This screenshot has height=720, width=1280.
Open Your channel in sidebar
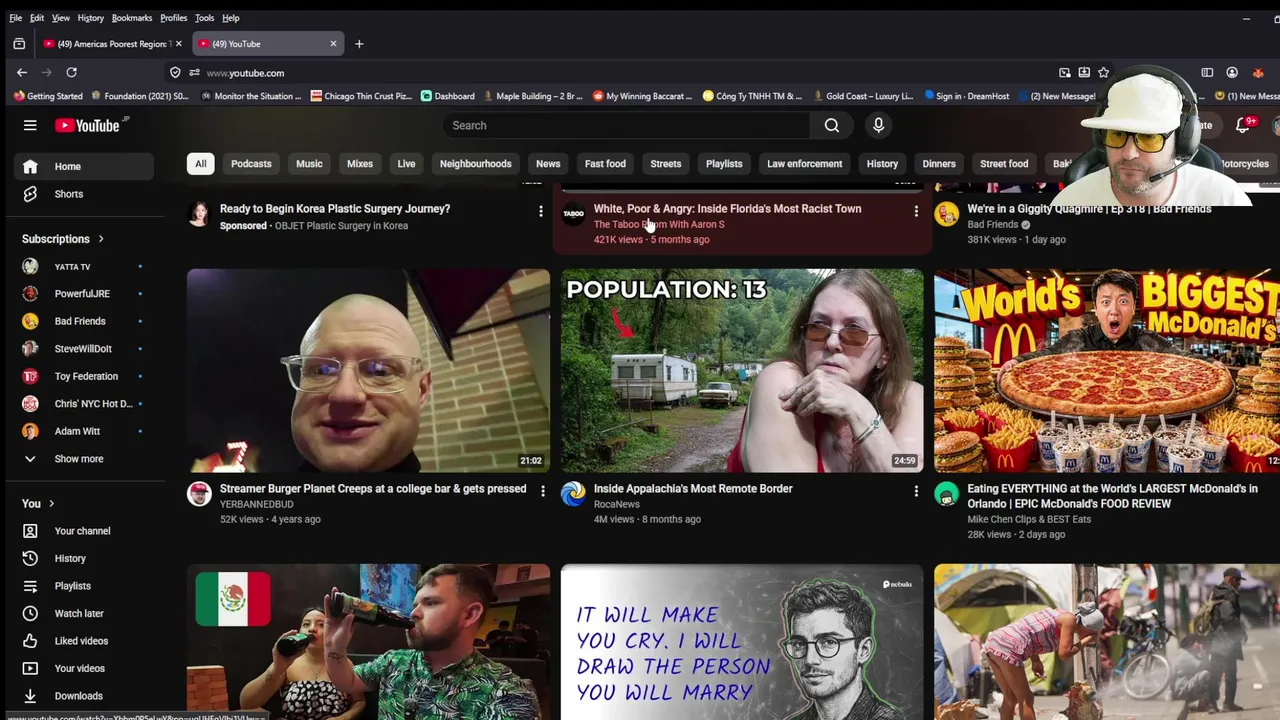pos(84,531)
